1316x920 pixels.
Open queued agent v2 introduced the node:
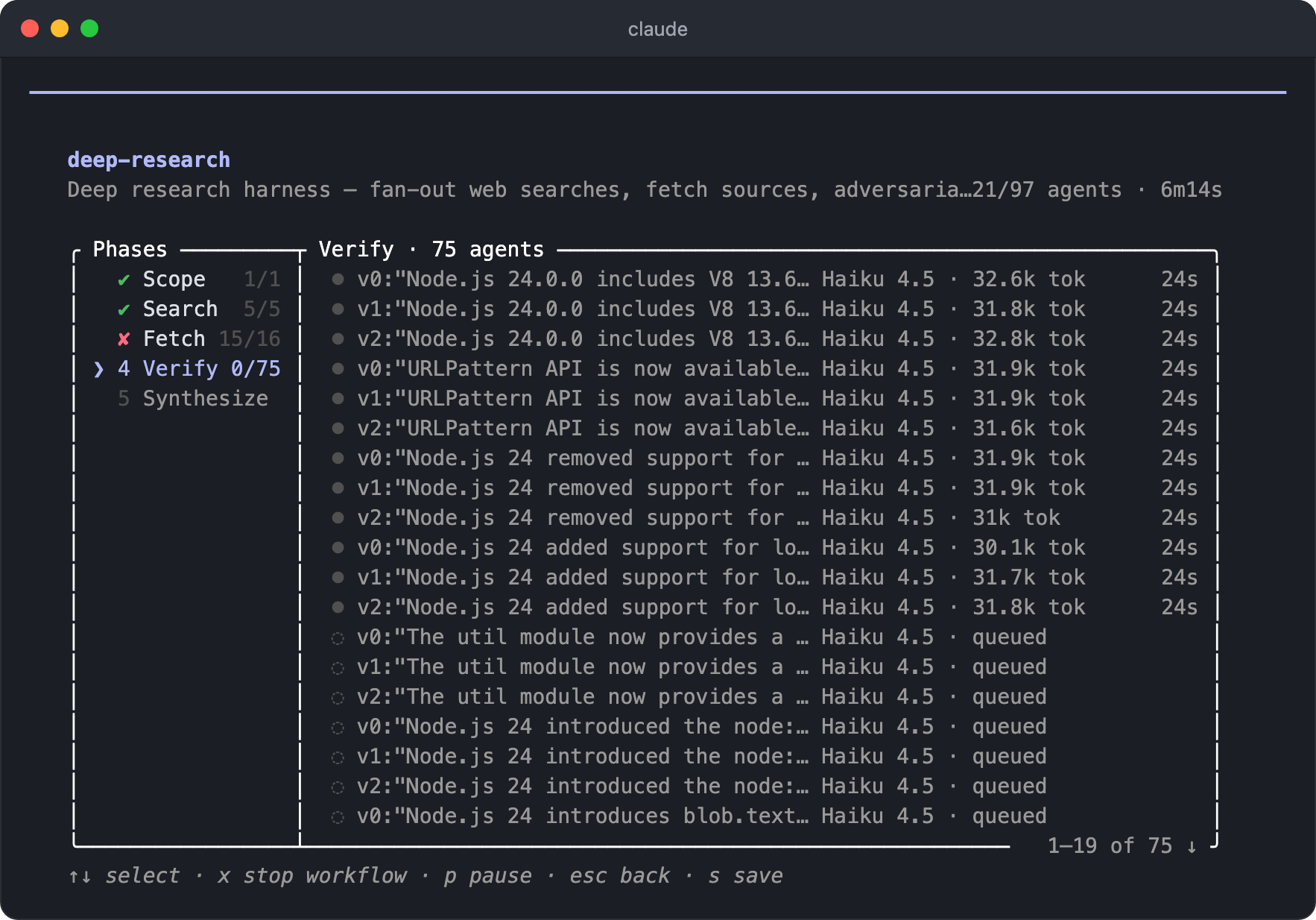765,786
